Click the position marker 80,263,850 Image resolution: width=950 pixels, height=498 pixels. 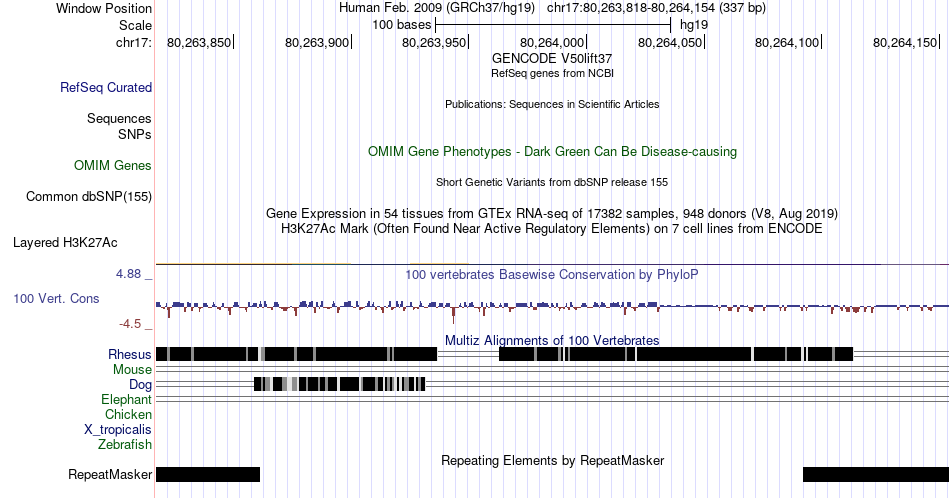click(x=199, y=42)
